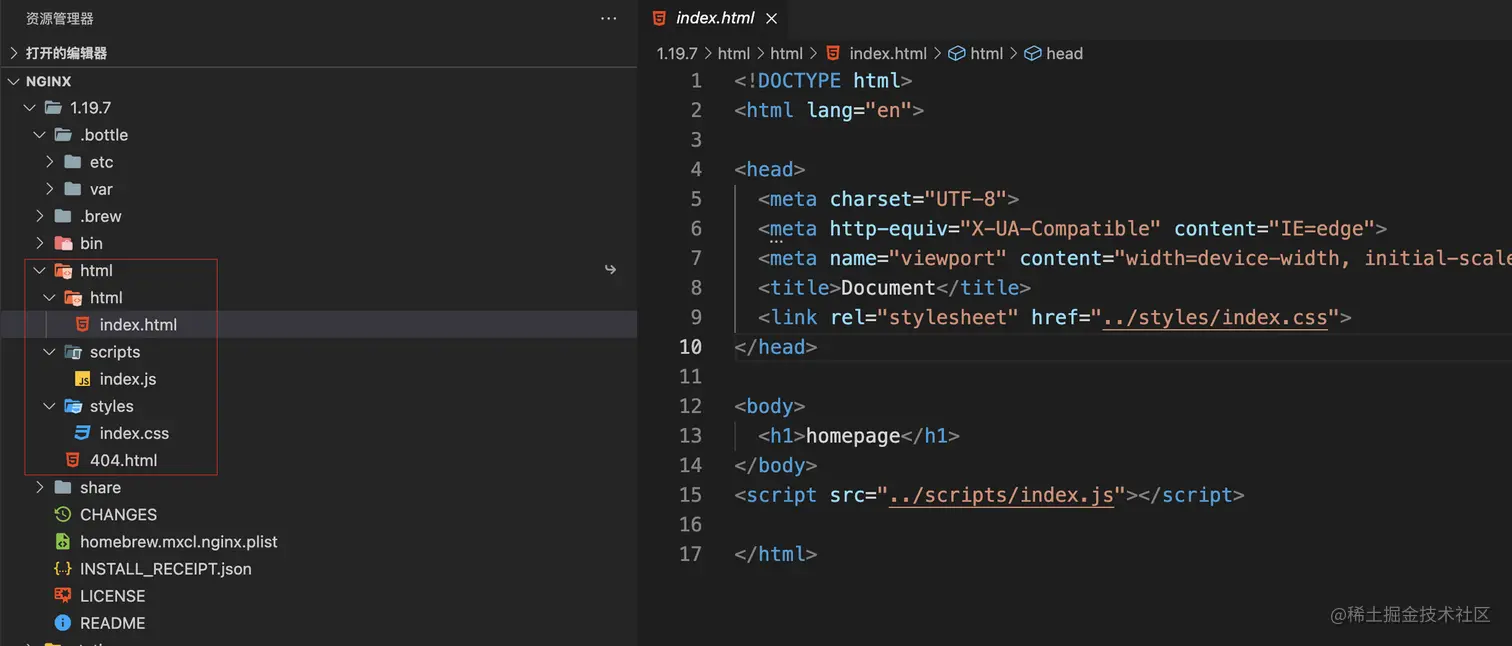Screen dimensions: 1512x646
Task: Click the "X-UA-Compatible" attribute value
Action: coord(1060,229)
